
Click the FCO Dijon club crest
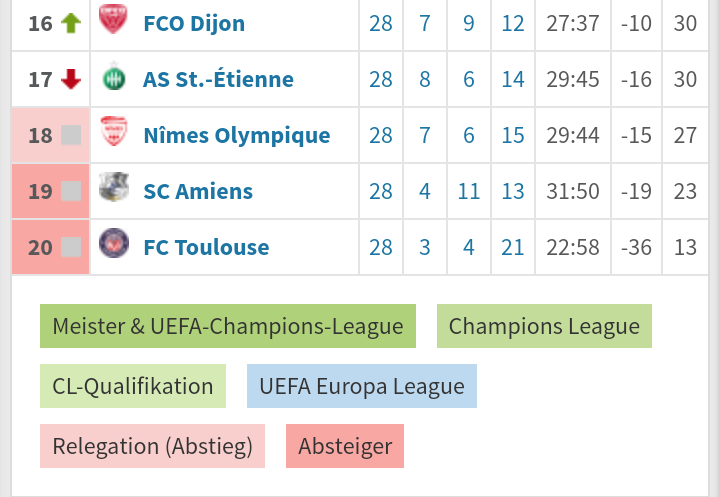(x=113, y=19)
